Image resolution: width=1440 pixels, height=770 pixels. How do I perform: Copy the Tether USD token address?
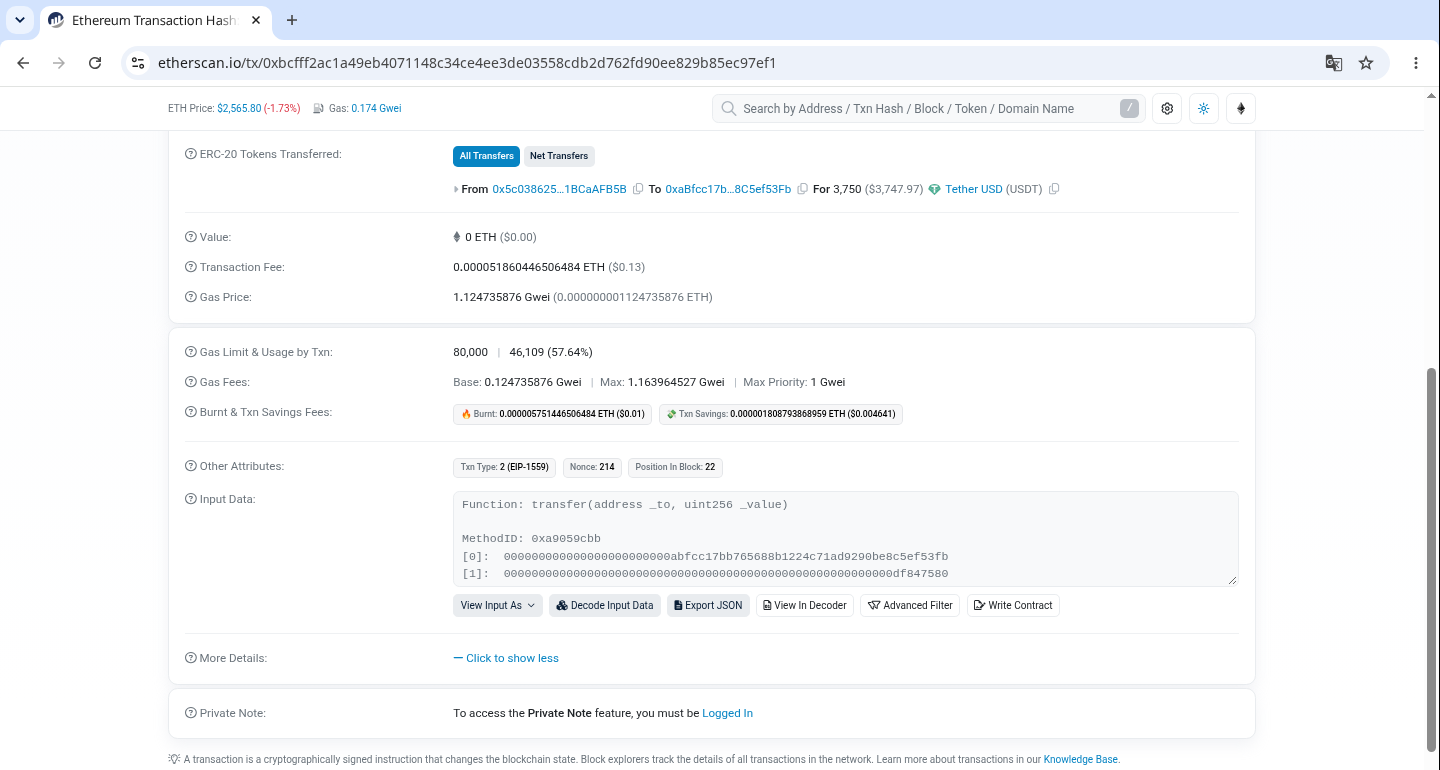click(x=1054, y=189)
